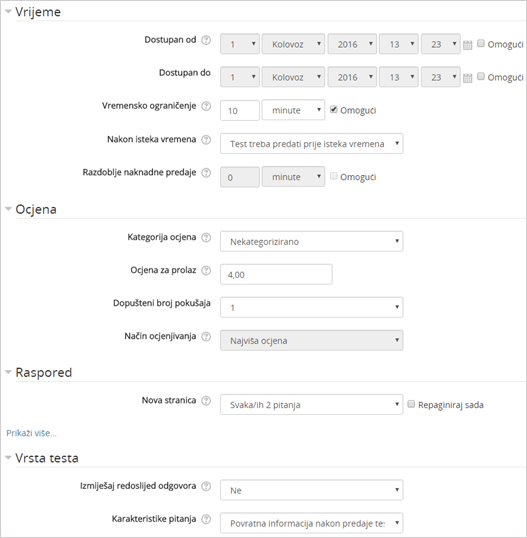Image resolution: width=527 pixels, height=538 pixels.
Task: Open the Izmiješaj redoslijed odgovora dropdown
Action: (x=312, y=490)
